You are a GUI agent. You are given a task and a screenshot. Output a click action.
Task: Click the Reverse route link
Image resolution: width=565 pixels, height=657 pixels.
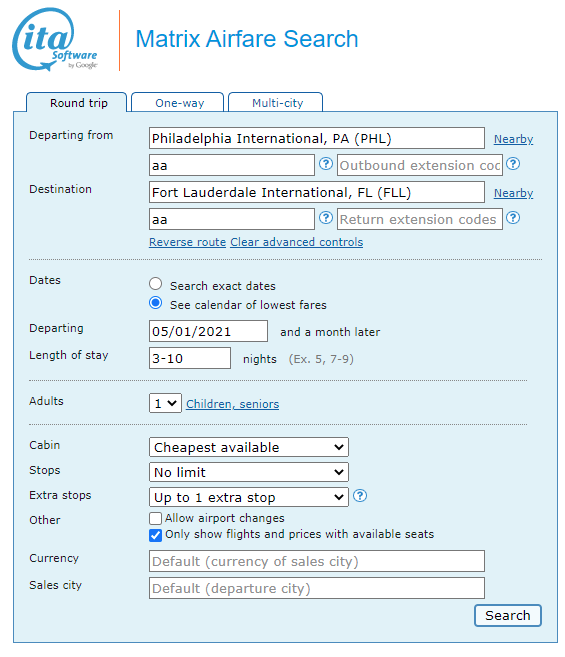click(x=187, y=242)
